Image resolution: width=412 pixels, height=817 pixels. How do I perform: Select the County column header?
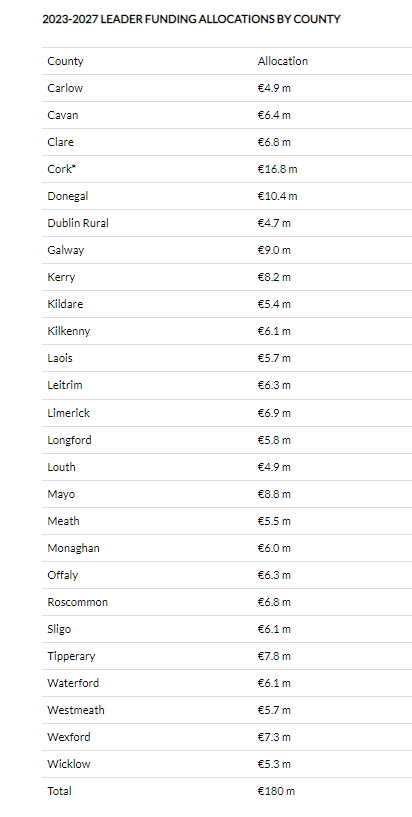[x=65, y=61]
